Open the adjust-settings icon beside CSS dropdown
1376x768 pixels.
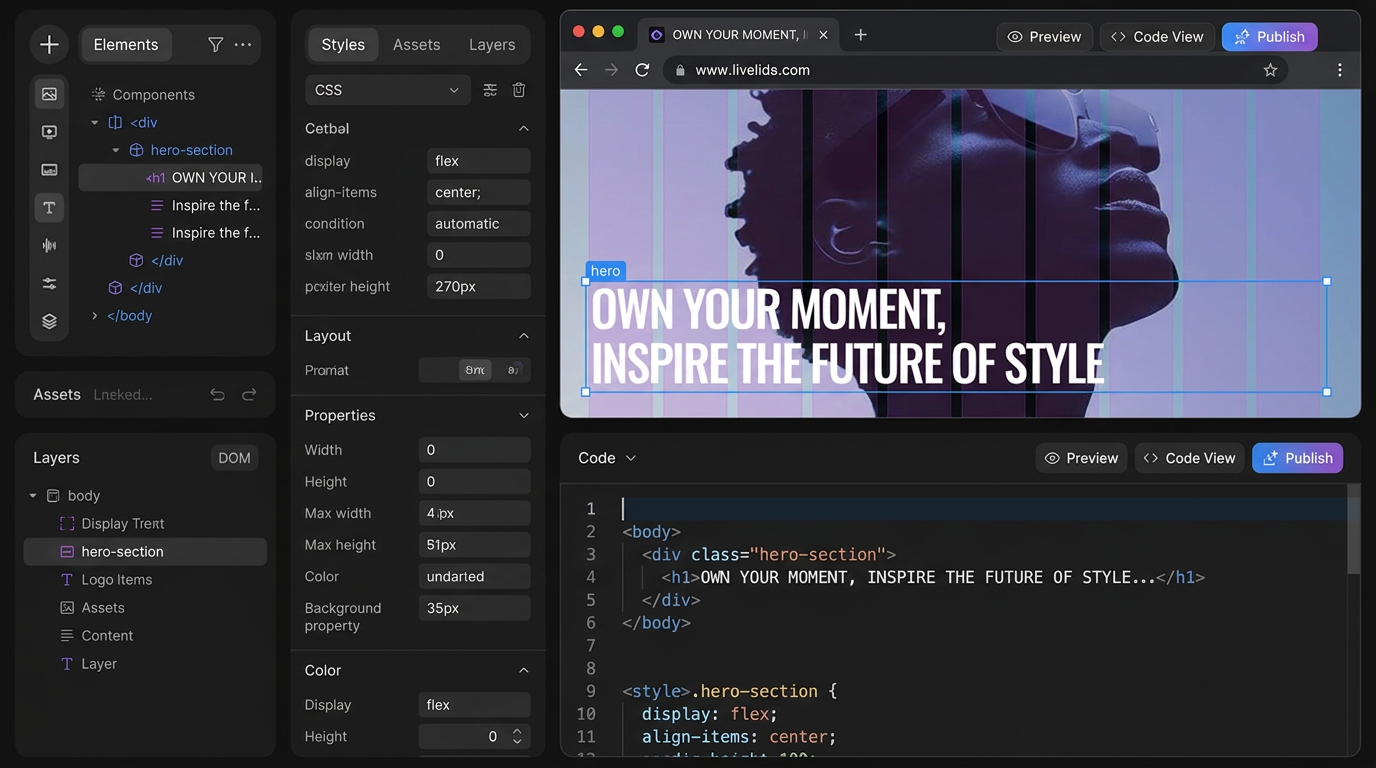(x=490, y=90)
